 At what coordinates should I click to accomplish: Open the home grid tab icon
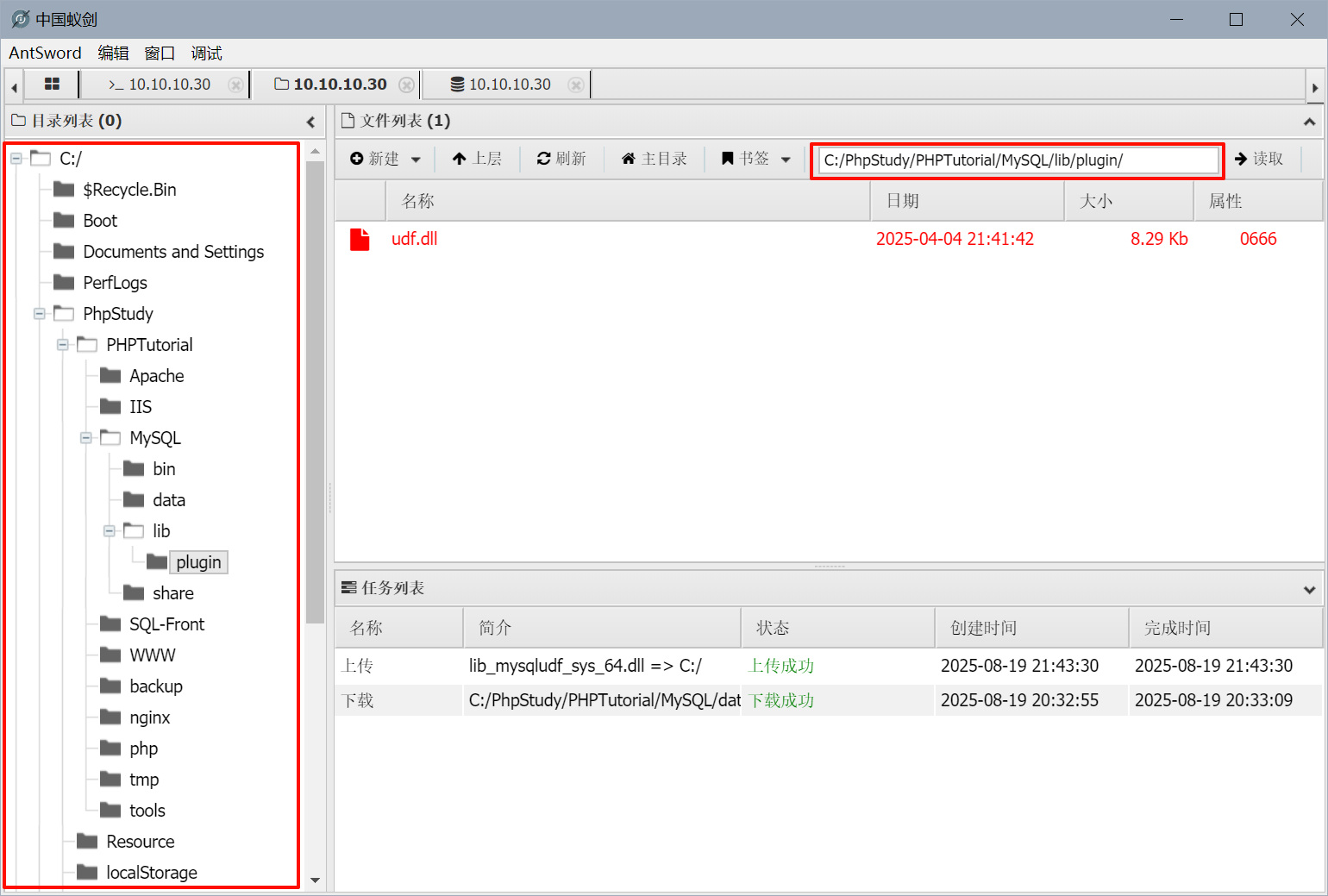point(52,85)
